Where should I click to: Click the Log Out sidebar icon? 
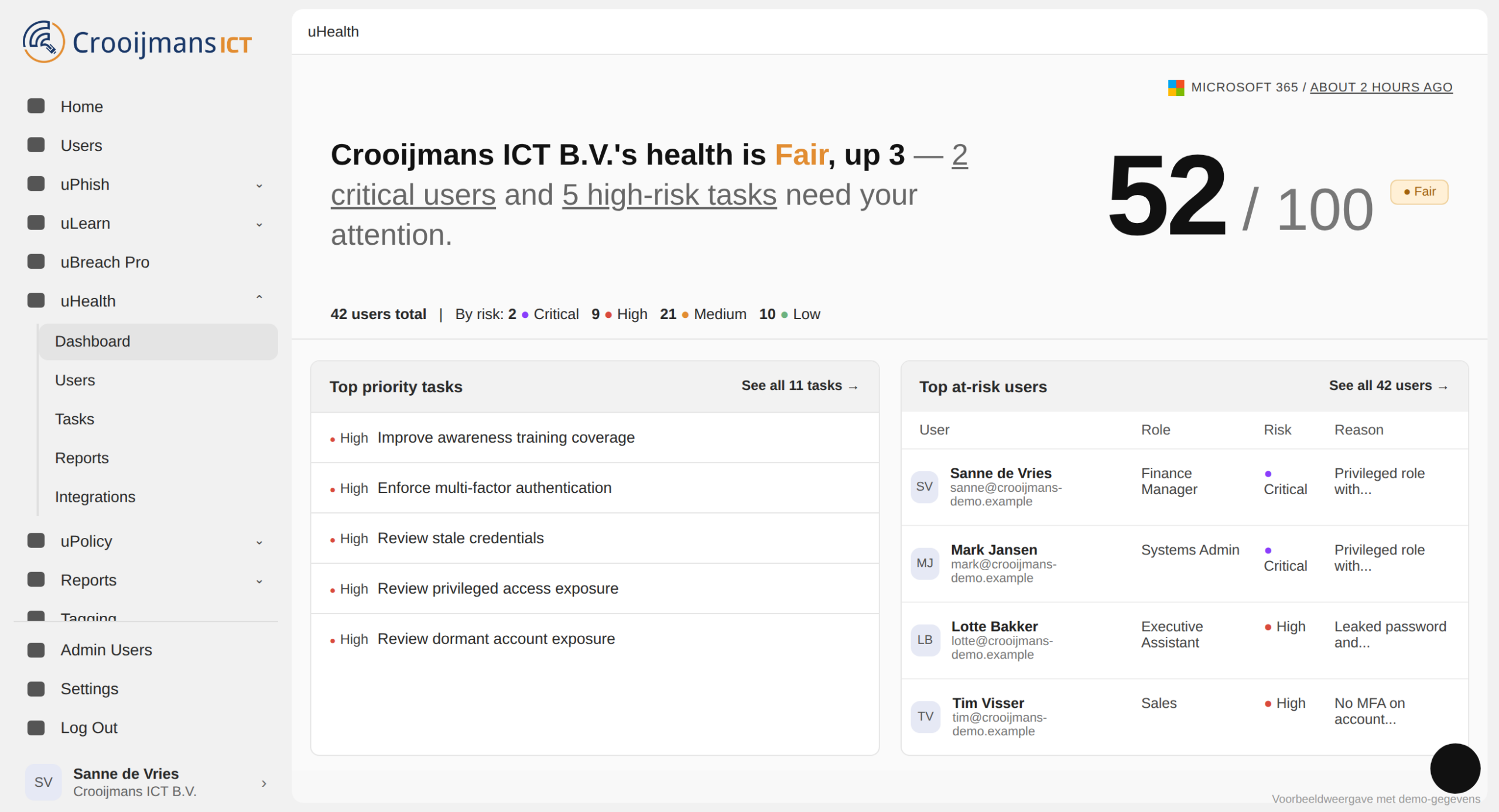[x=36, y=728]
